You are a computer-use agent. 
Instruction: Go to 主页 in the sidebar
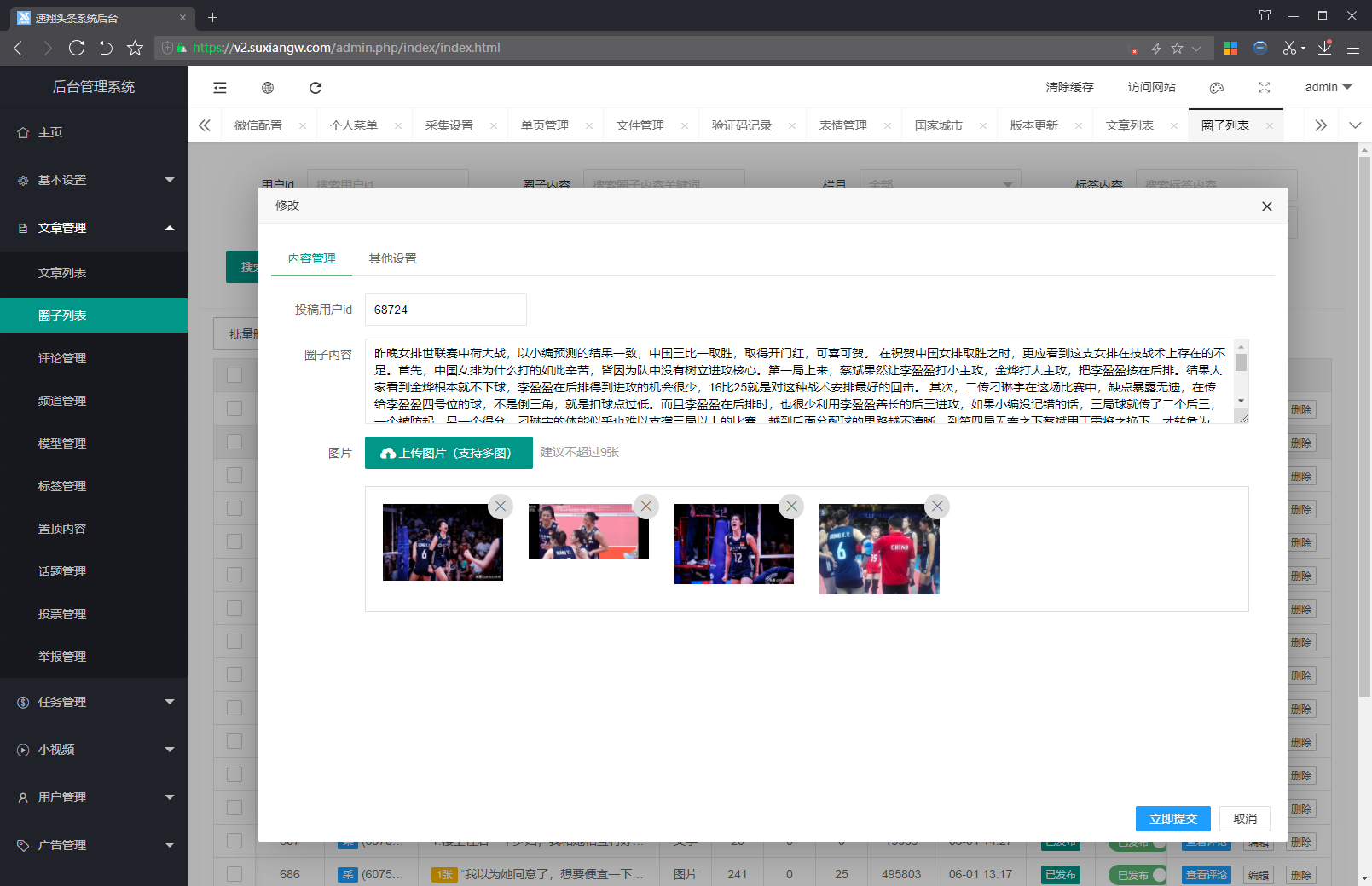pos(94,132)
